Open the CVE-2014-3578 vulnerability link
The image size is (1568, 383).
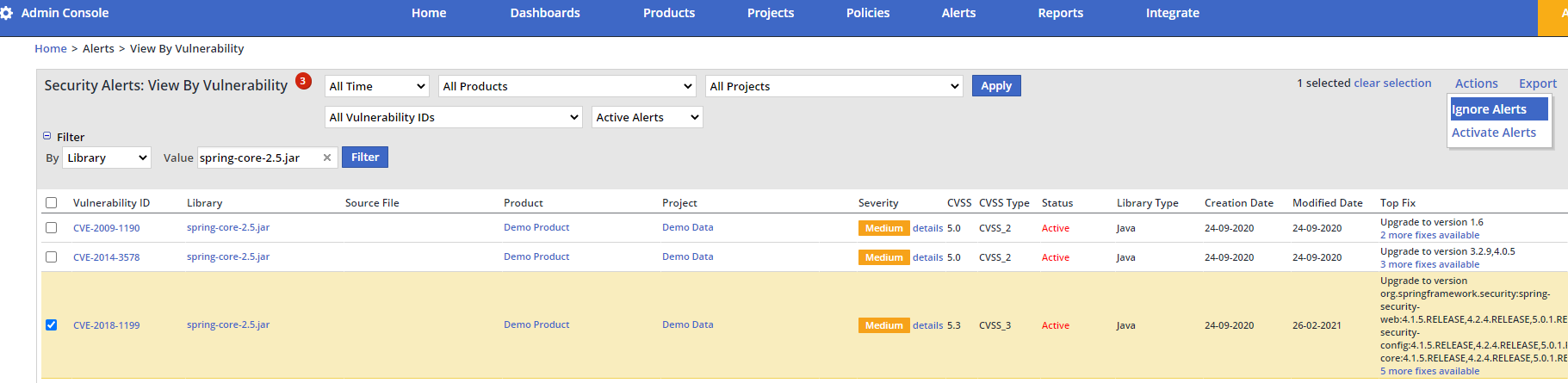point(106,257)
